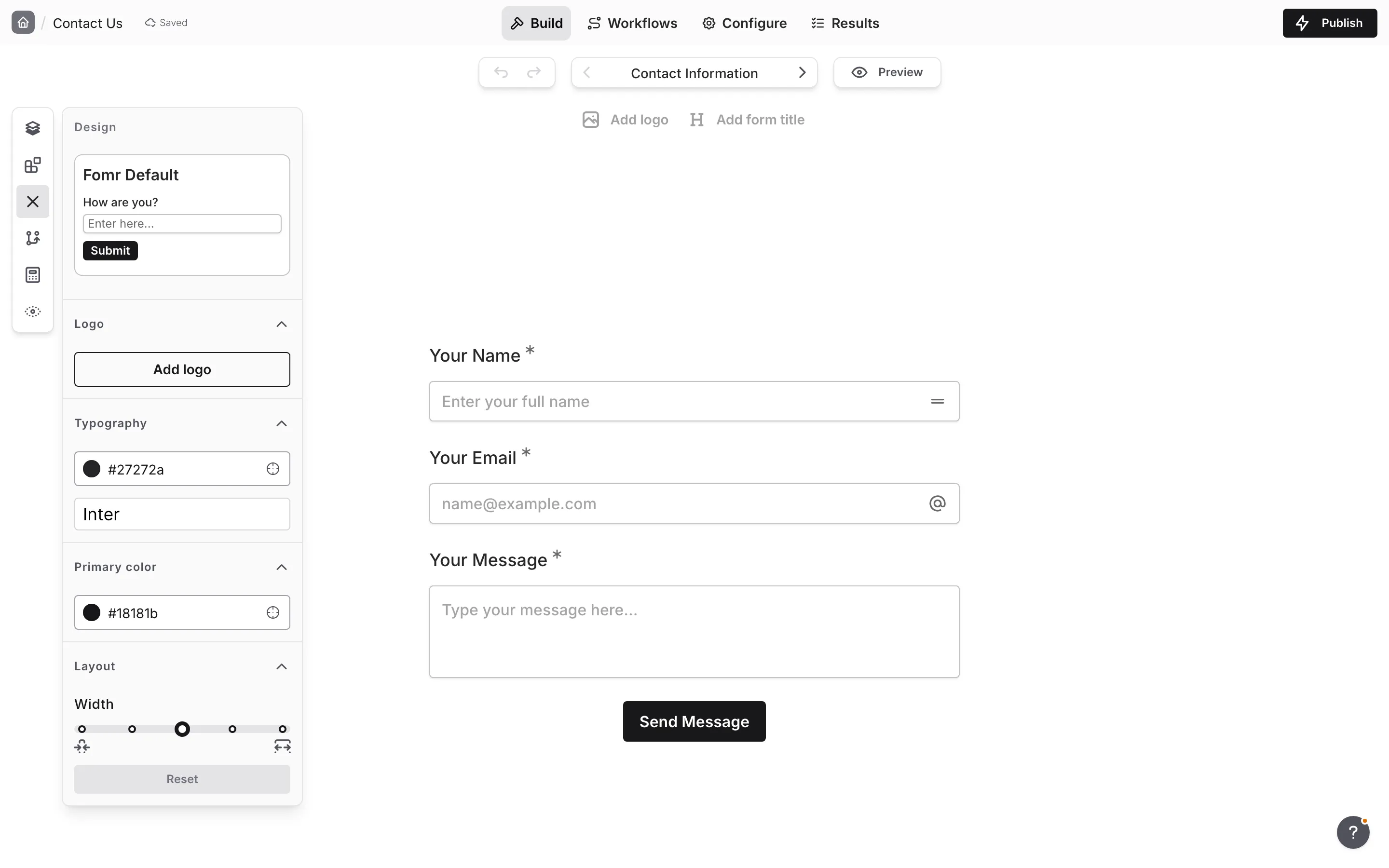Go to the next form page
The width and height of the screenshot is (1389, 868).
[x=803, y=72]
